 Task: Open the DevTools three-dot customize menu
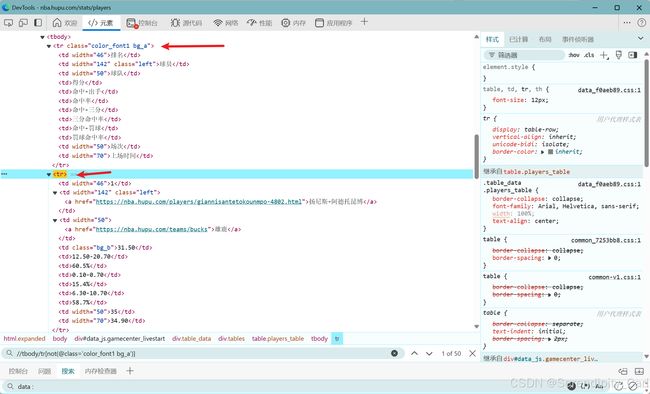coord(627,22)
